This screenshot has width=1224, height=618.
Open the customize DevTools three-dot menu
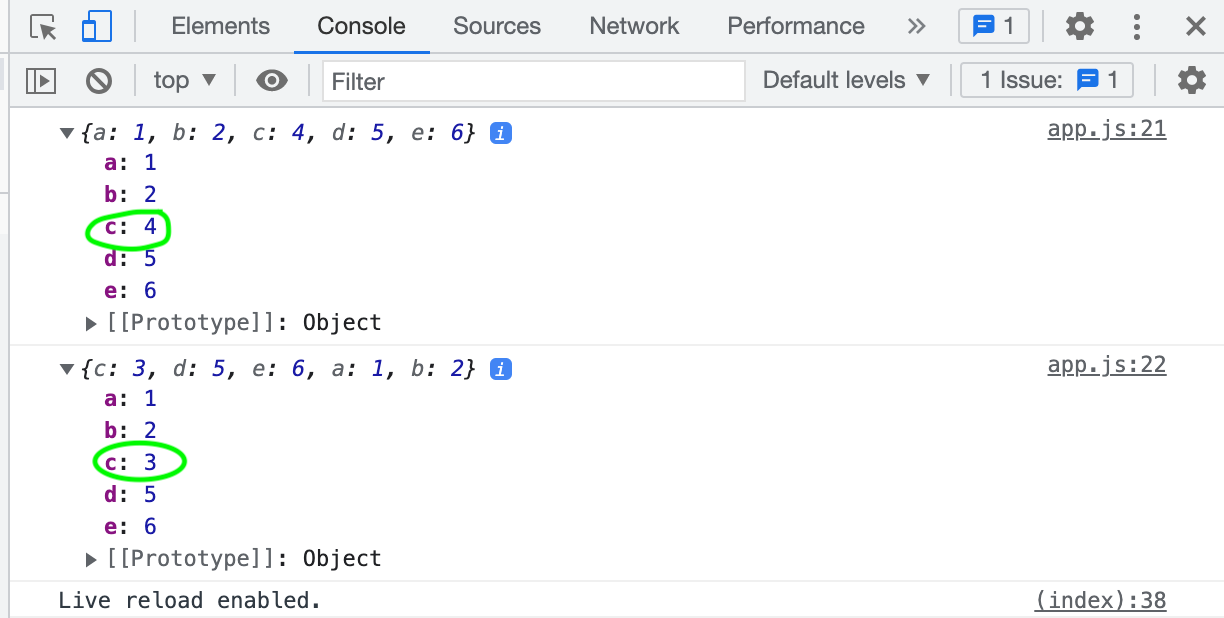1137,26
